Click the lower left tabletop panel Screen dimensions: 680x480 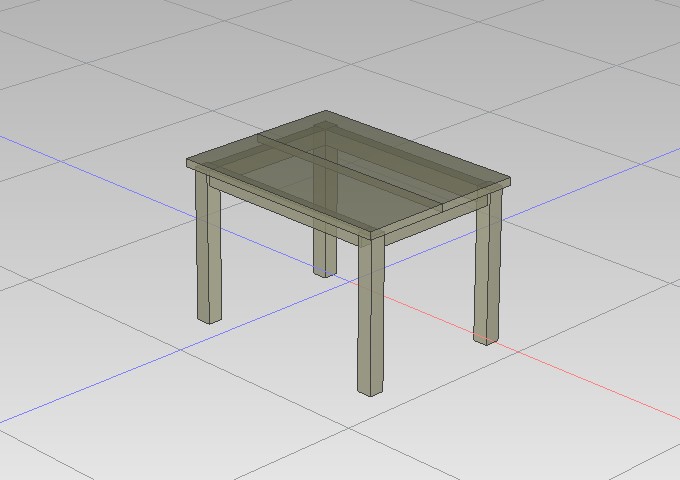tap(290, 185)
